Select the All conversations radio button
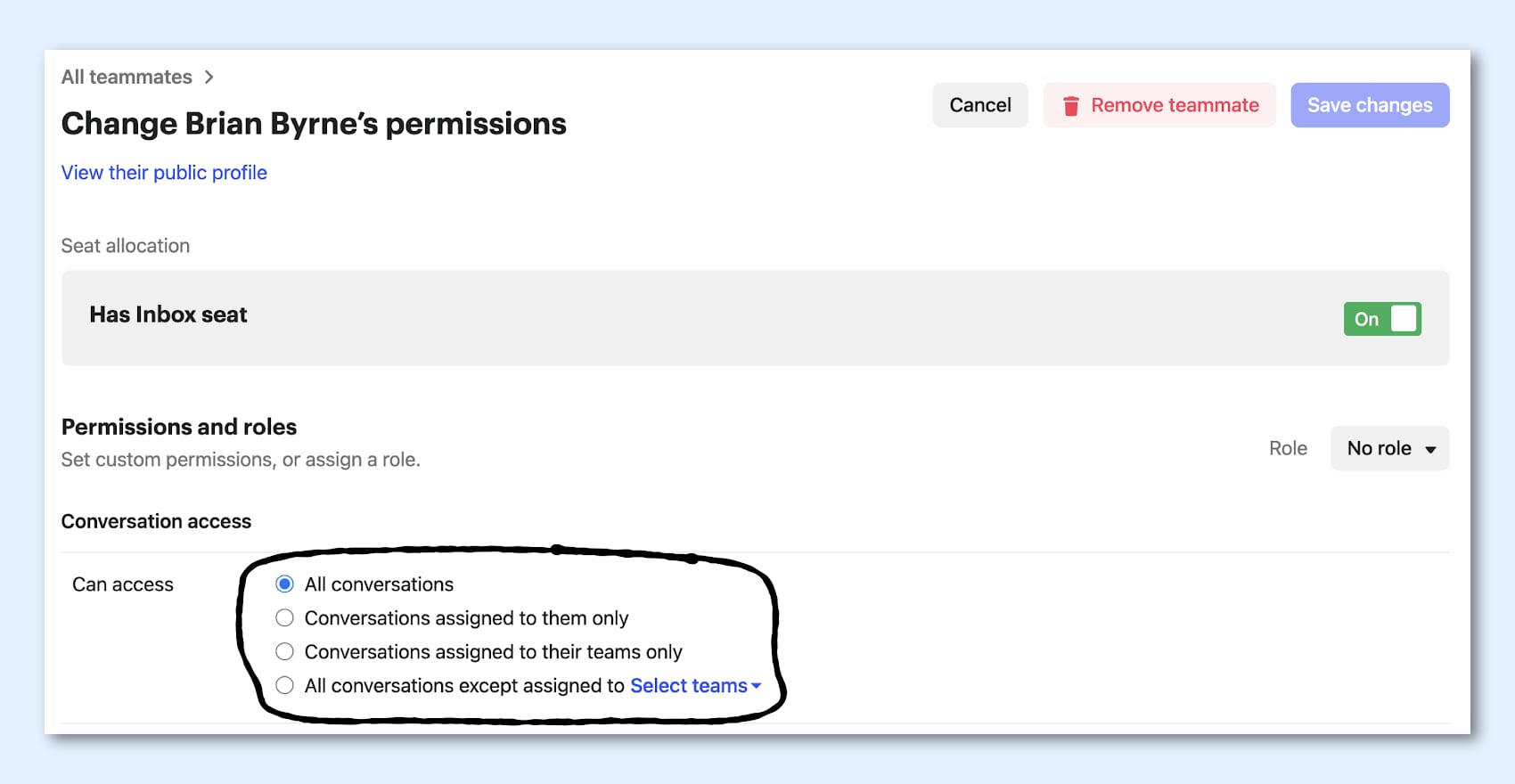1515x784 pixels. [284, 584]
